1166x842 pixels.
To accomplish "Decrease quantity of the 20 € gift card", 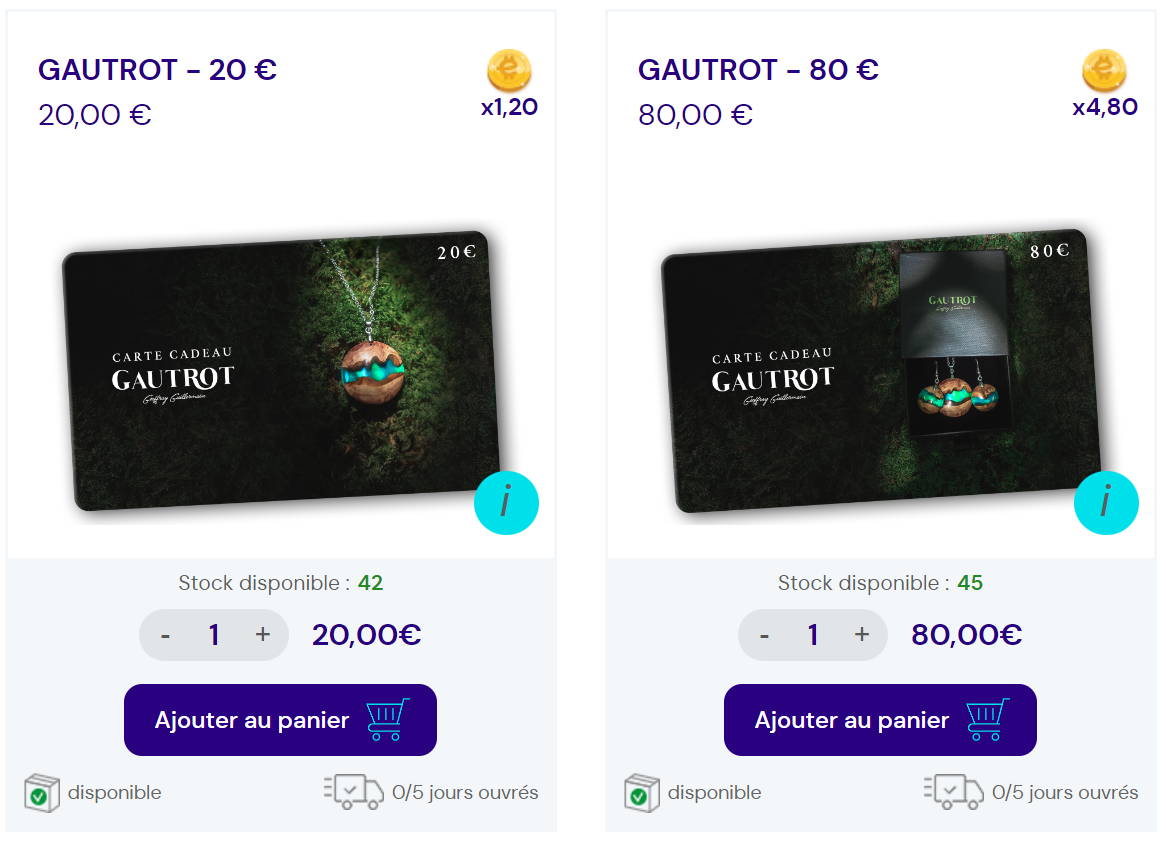I will tap(165, 635).
